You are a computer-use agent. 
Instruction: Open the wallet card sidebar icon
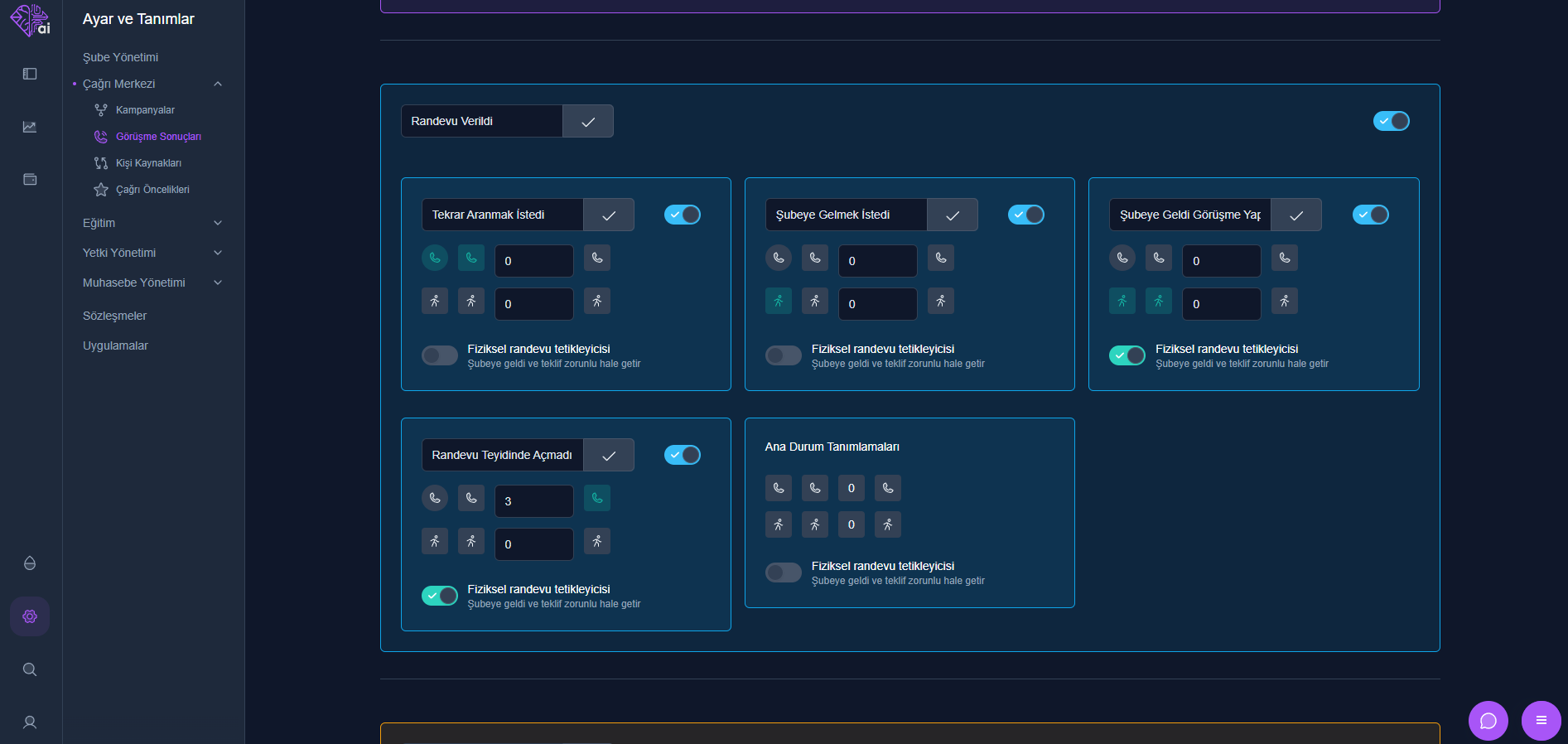pyautogui.click(x=30, y=179)
